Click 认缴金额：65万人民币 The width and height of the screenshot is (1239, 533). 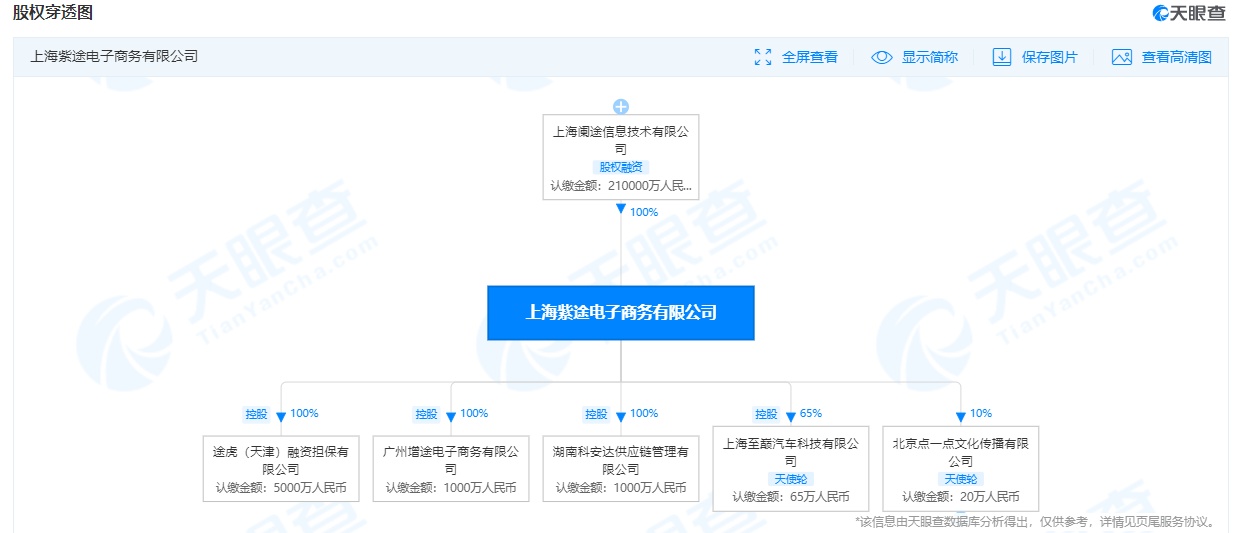point(791,497)
